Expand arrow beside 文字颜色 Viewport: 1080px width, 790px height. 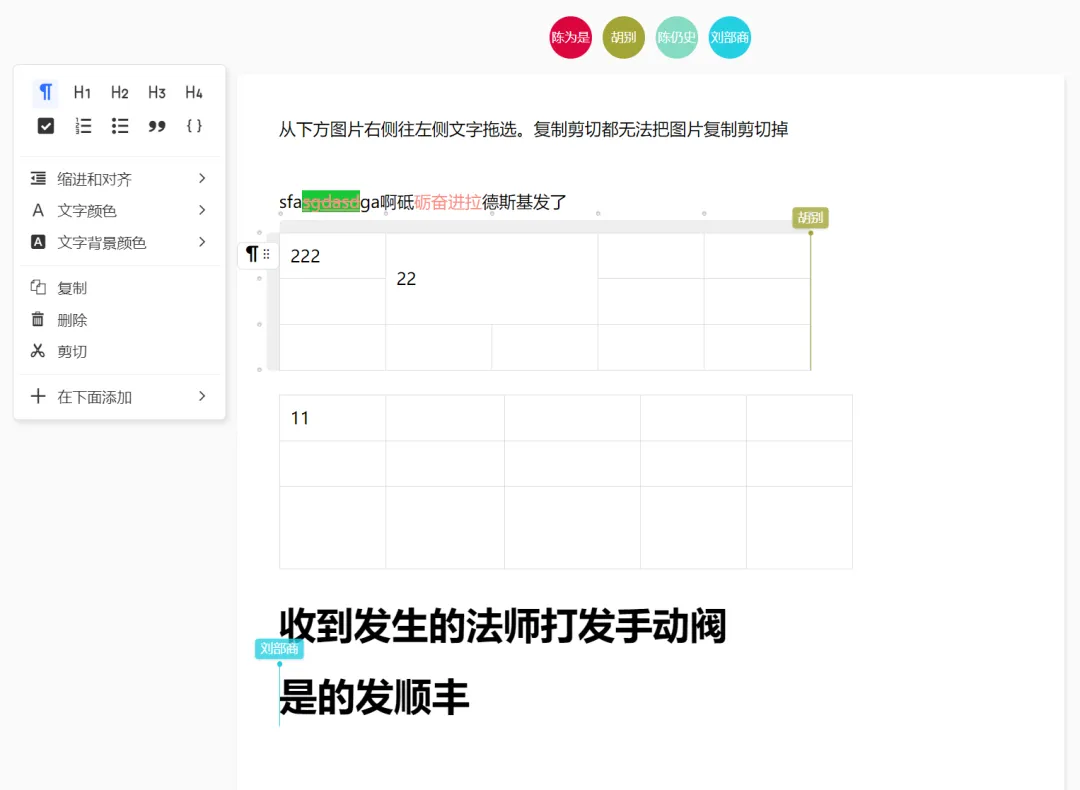(x=202, y=210)
